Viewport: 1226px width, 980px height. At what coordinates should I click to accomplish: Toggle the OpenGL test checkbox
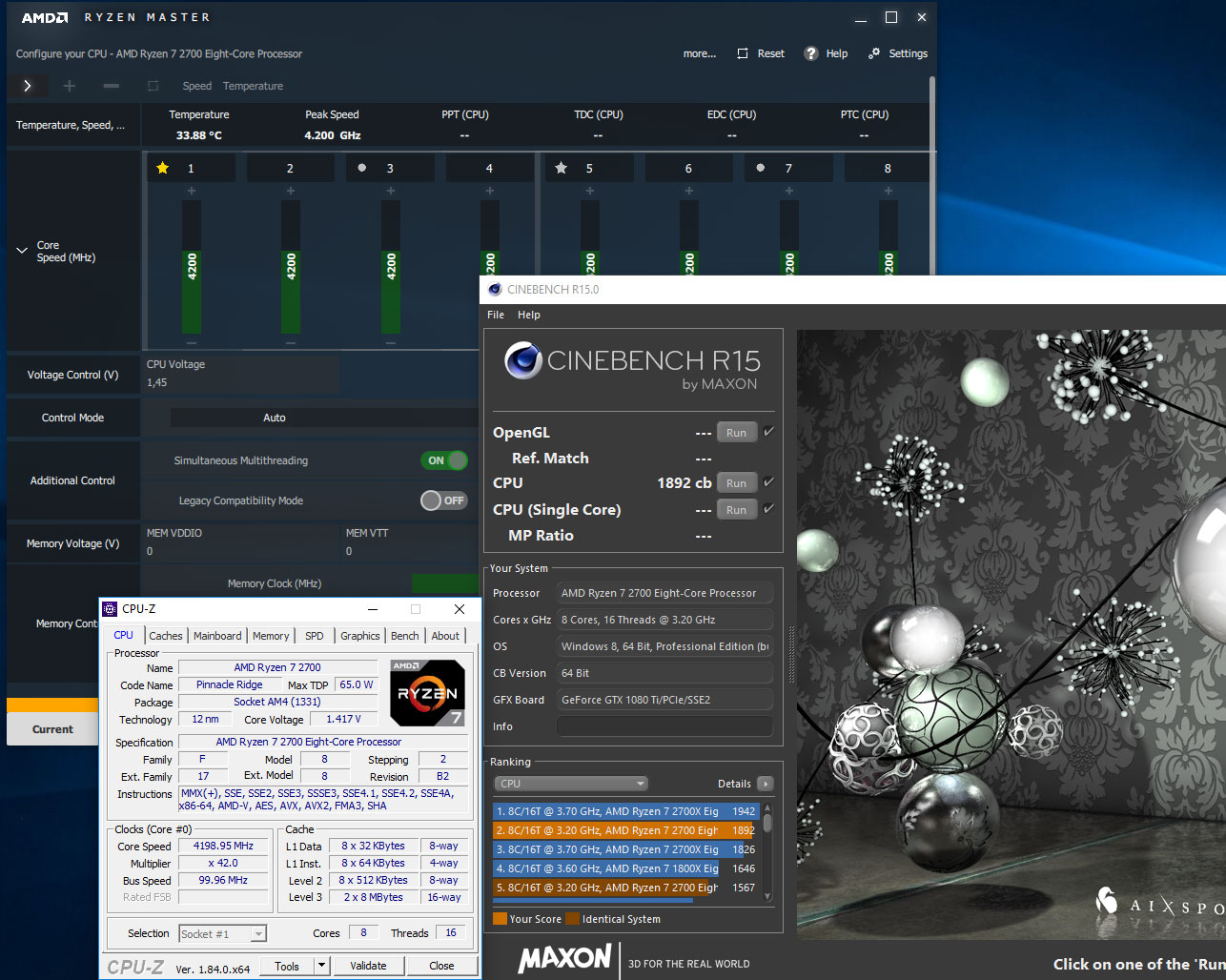pyautogui.click(x=768, y=432)
